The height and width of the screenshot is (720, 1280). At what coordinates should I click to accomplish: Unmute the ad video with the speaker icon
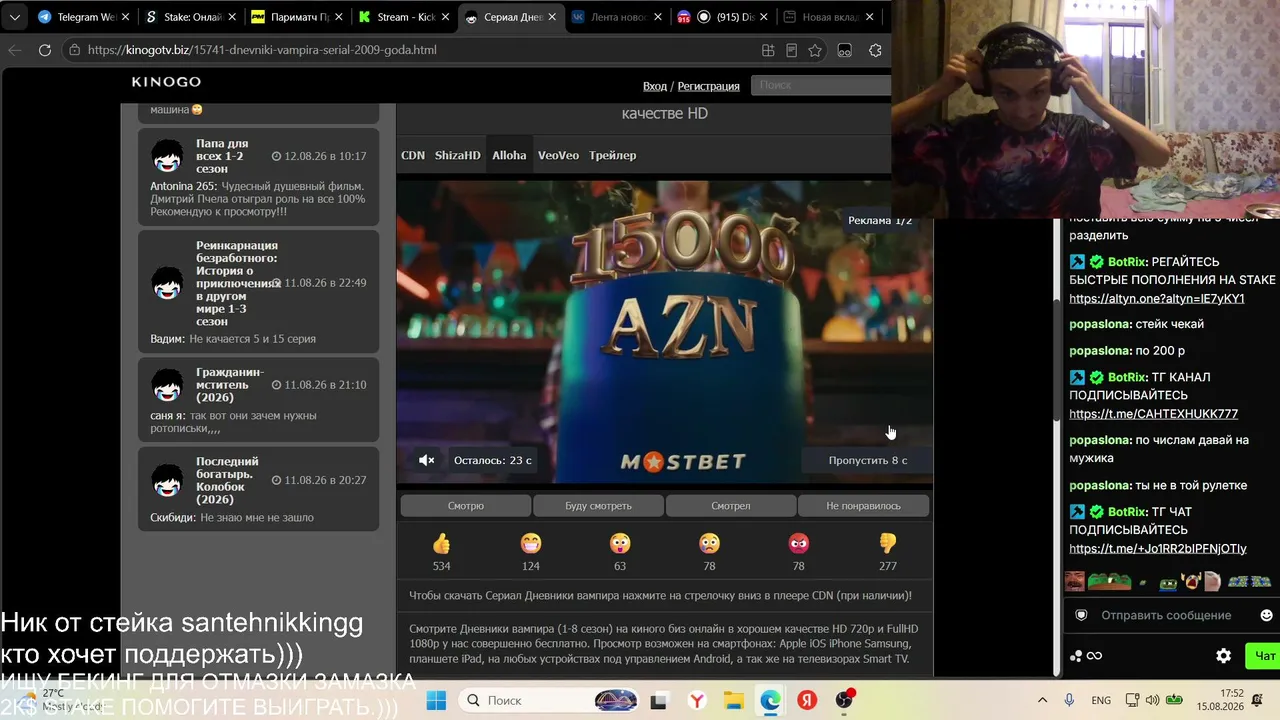427,460
